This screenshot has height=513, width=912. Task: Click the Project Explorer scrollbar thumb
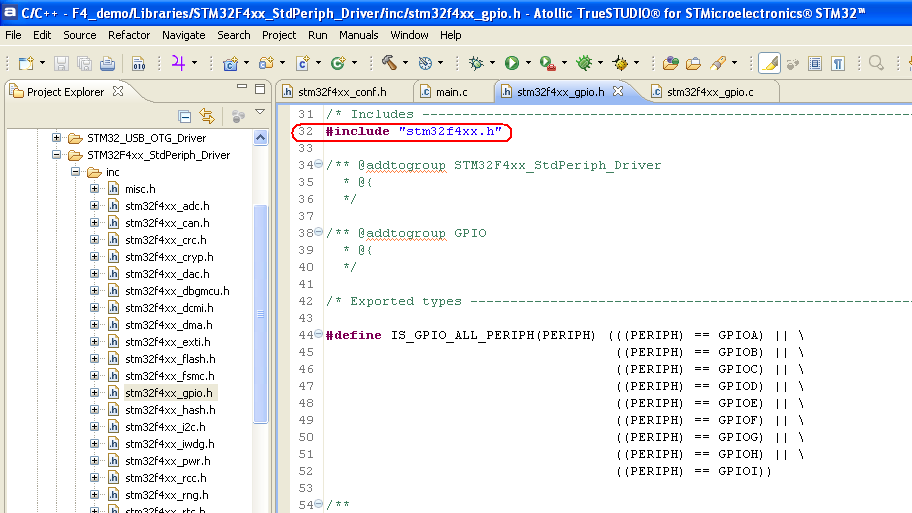coord(261,314)
